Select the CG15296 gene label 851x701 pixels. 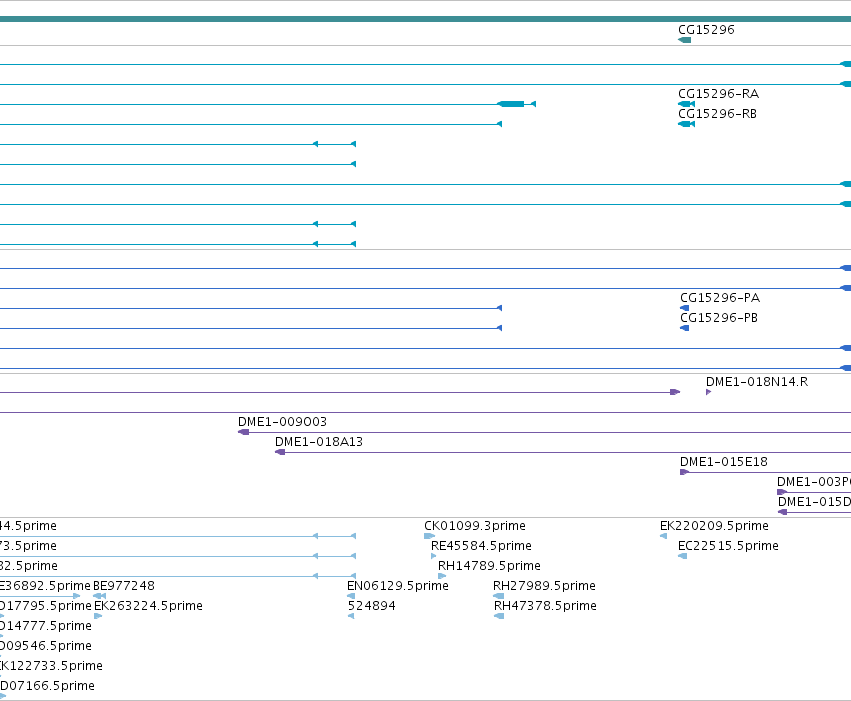[x=706, y=30]
